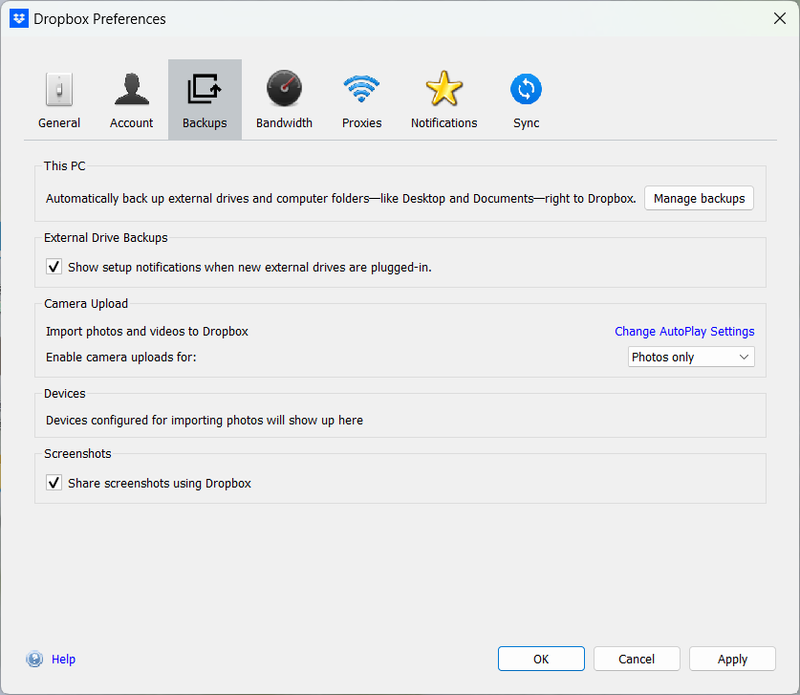Confirm preferences with the OK button
The image size is (800, 695).
(541, 659)
